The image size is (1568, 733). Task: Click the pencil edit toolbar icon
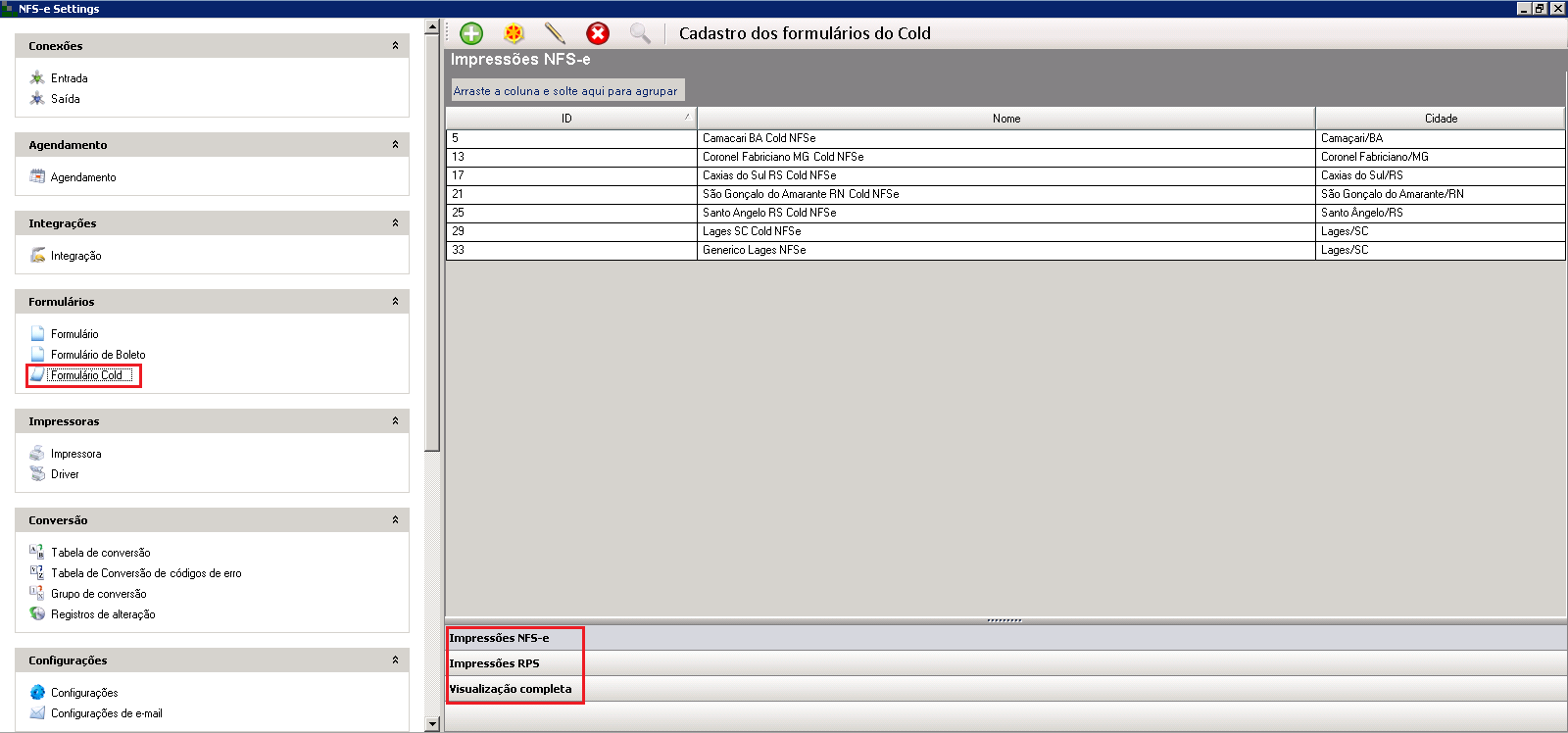pos(555,33)
